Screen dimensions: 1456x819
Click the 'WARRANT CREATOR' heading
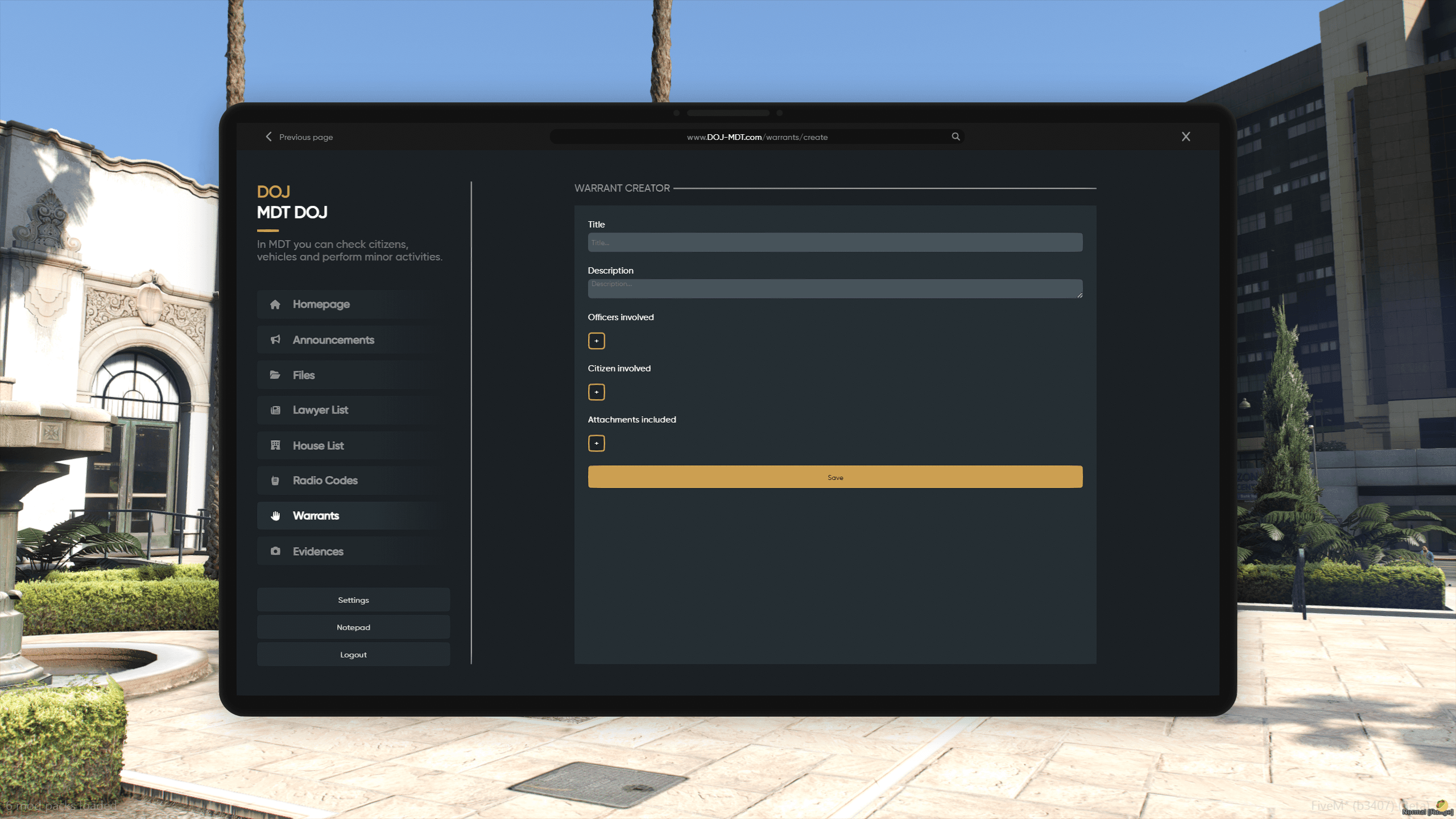pos(622,188)
